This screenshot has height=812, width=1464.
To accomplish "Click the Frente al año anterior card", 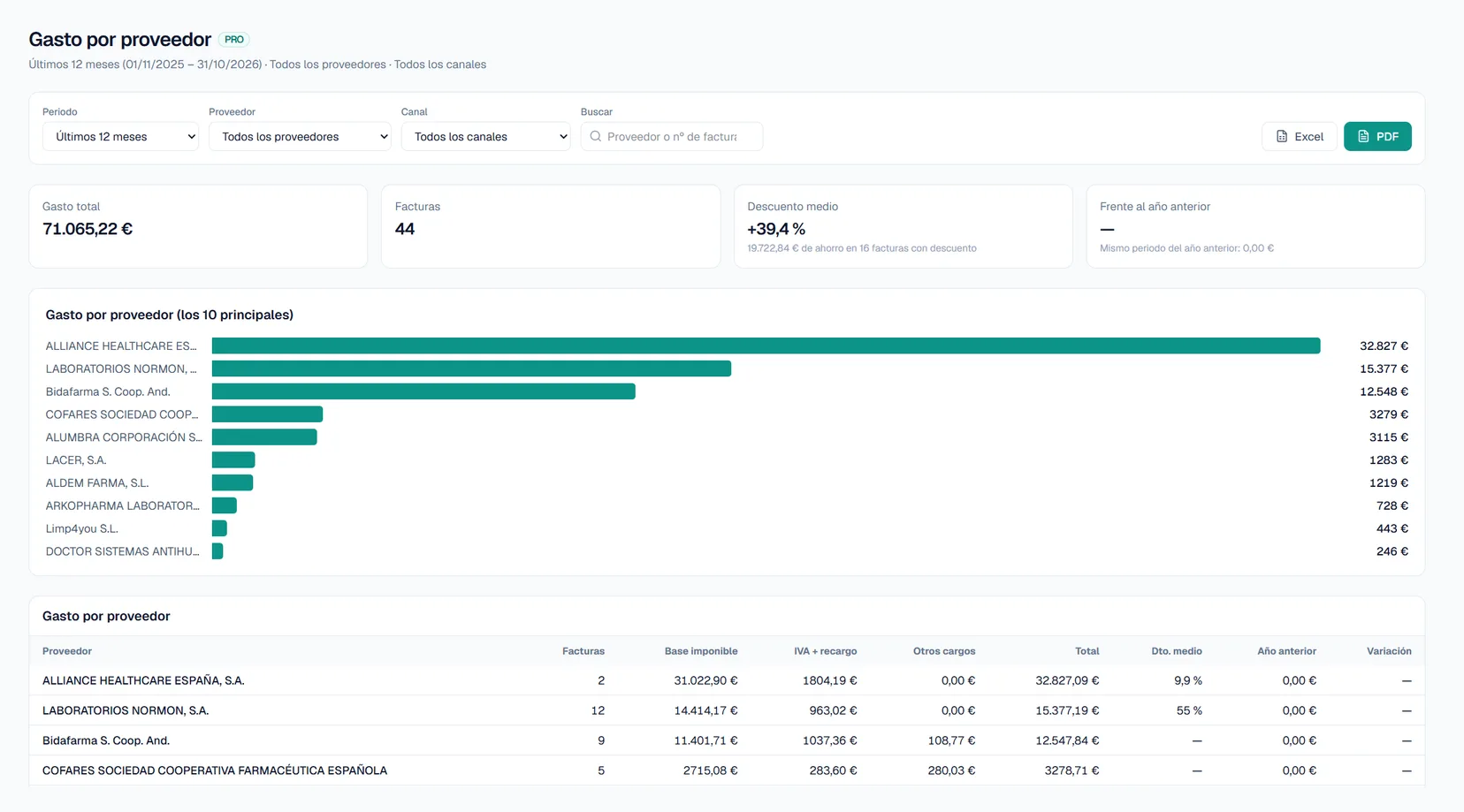I will [x=1255, y=226].
